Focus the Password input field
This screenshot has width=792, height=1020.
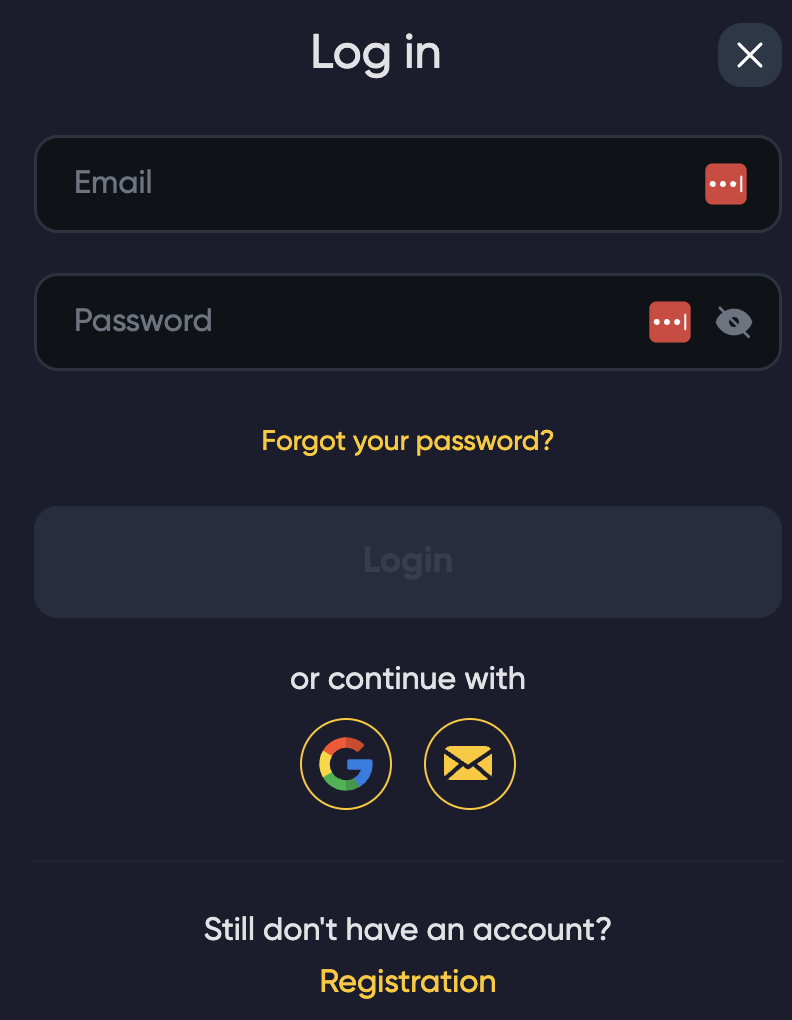350,322
